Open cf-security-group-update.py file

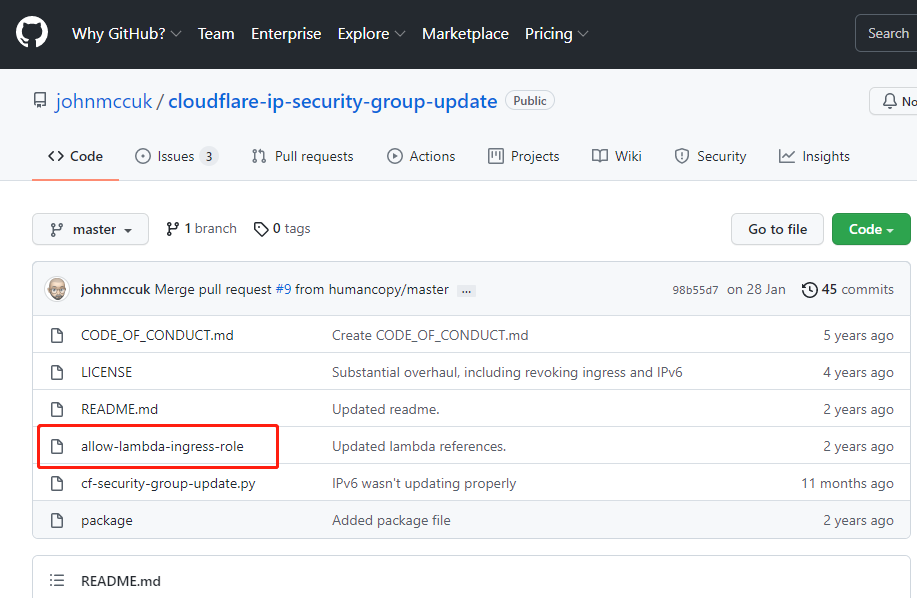[168, 483]
